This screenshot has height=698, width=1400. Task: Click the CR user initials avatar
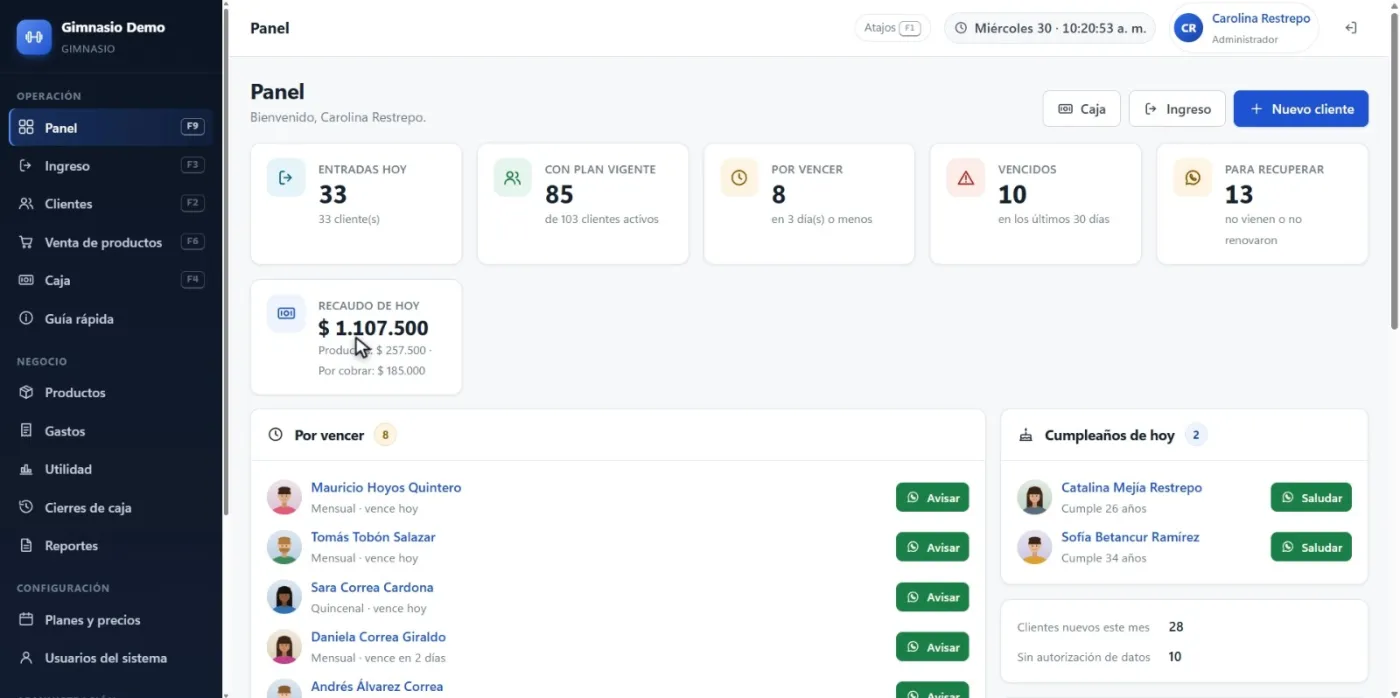pyautogui.click(x=1188, y=28)
